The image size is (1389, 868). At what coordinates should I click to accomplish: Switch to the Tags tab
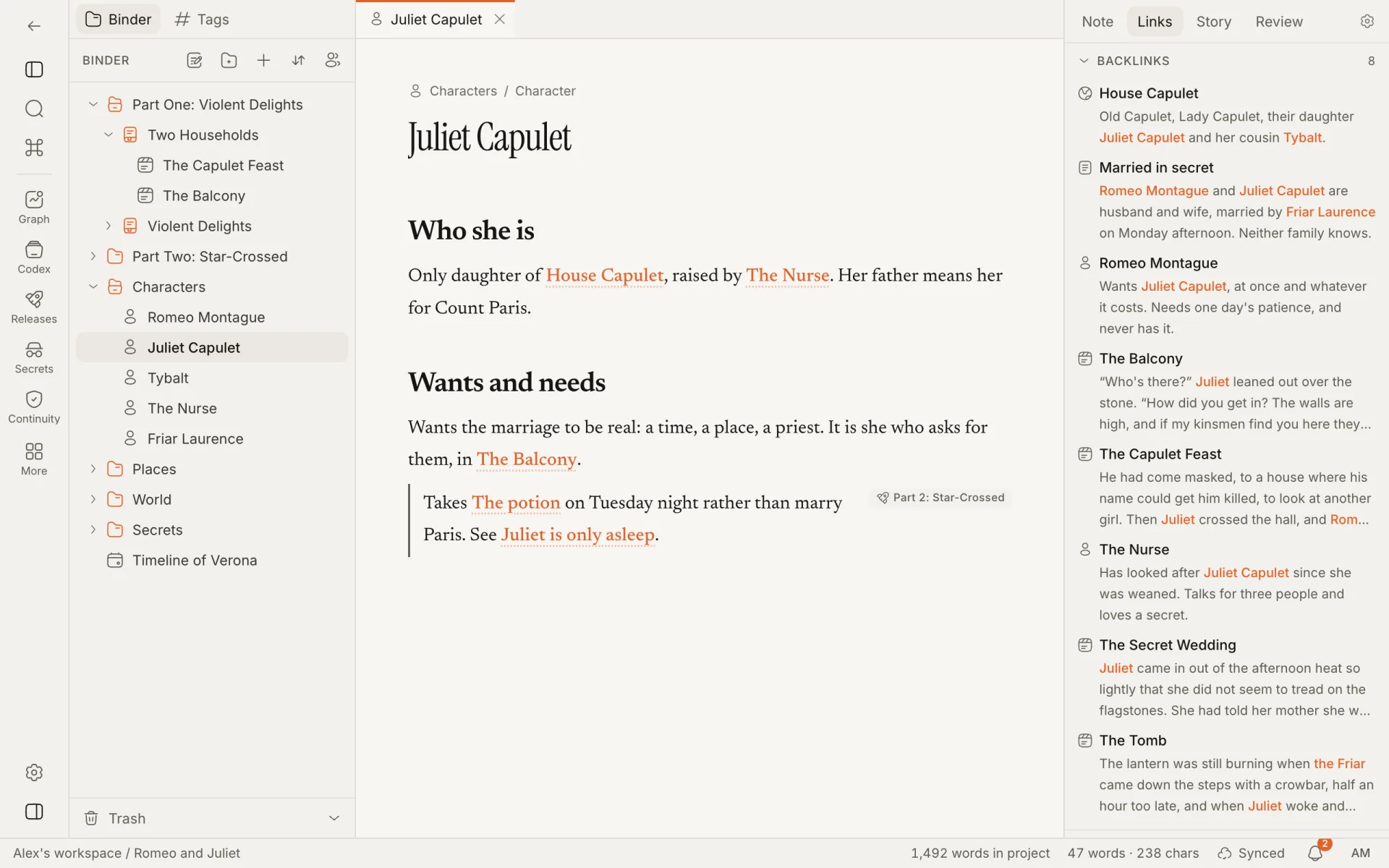(x=202, y=20)
